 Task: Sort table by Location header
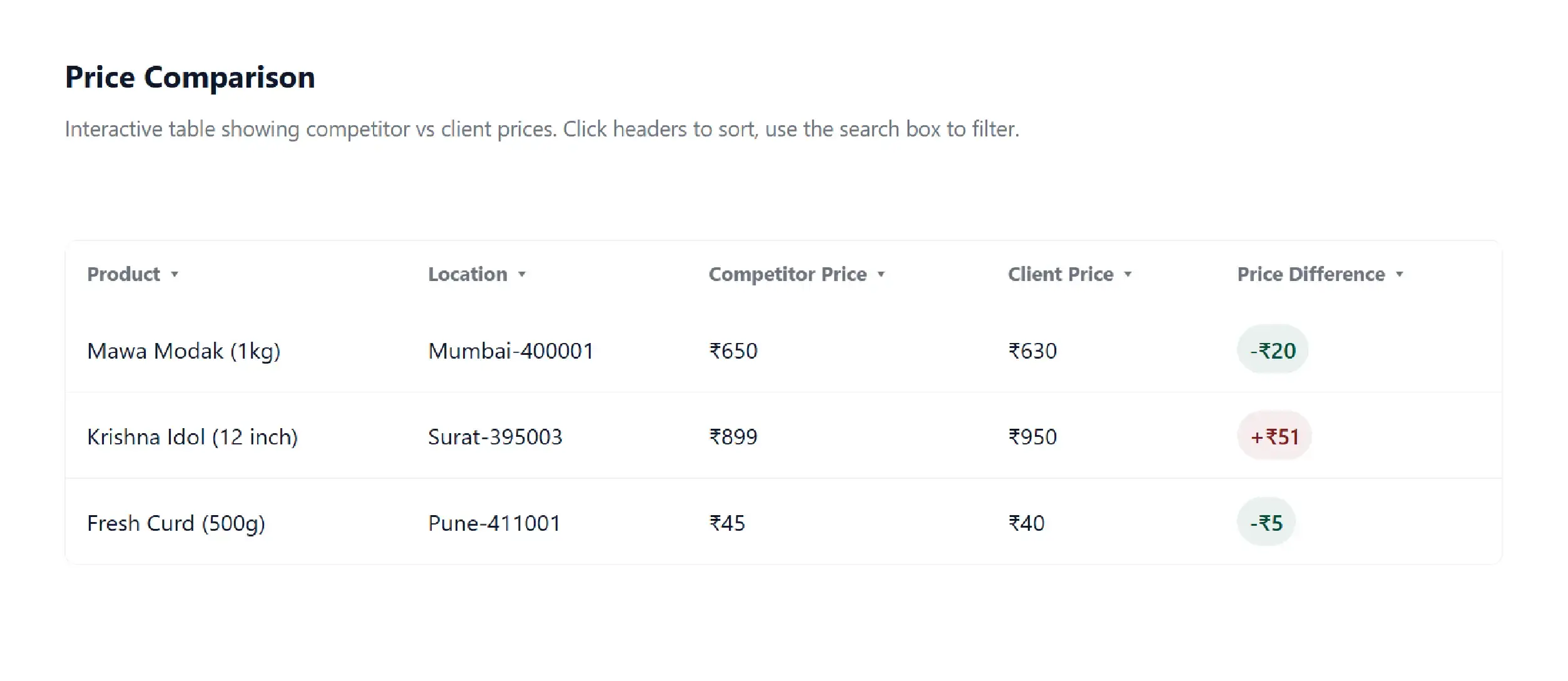click(467, 274)
